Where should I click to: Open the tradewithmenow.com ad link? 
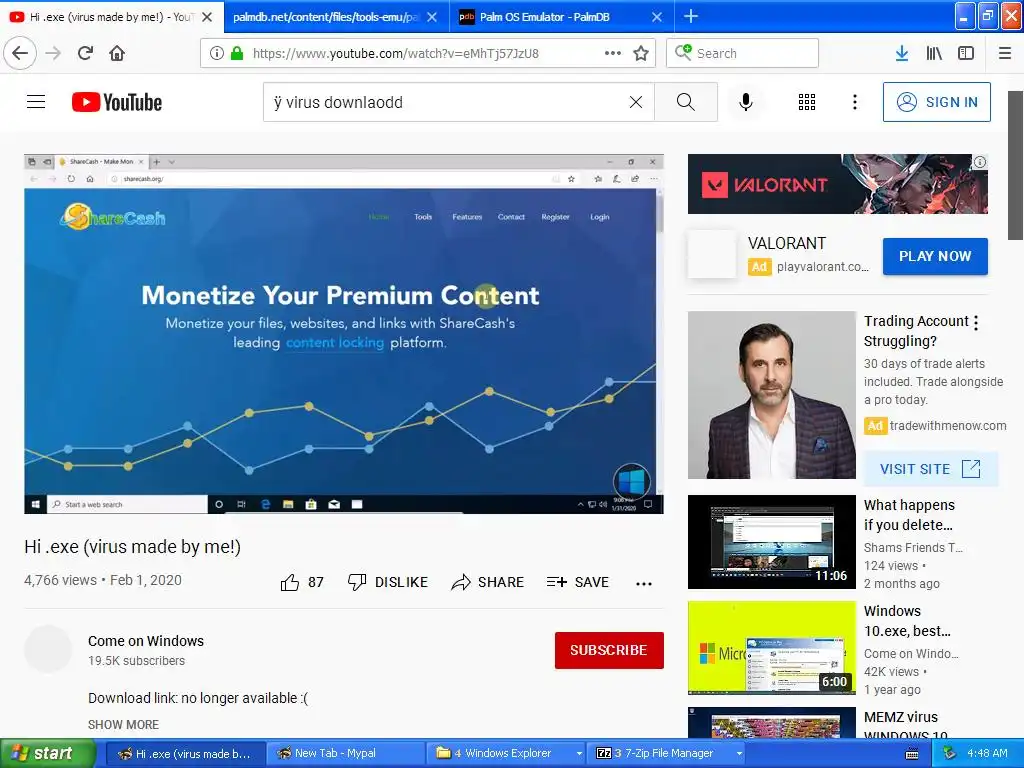[x=948, y=426]
